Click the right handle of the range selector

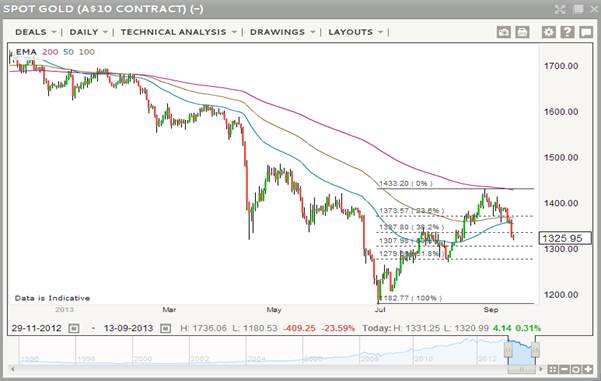pos(535,350)
